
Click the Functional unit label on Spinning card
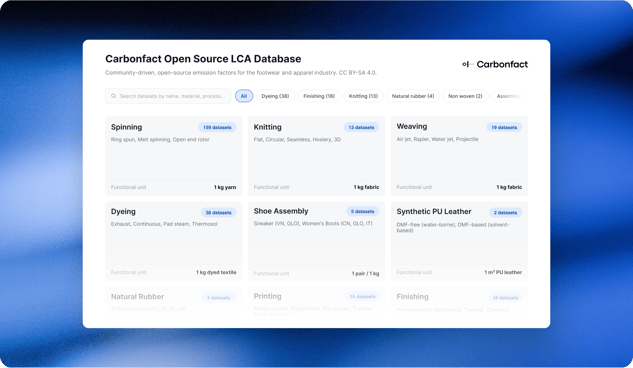pos(128,187)
